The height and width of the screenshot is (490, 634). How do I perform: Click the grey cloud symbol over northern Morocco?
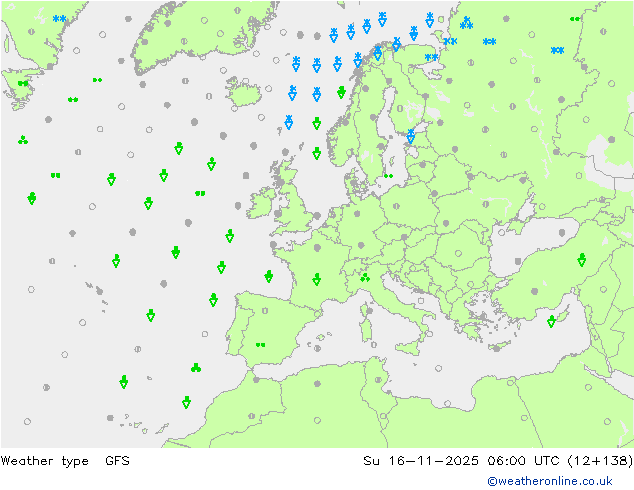256,380
